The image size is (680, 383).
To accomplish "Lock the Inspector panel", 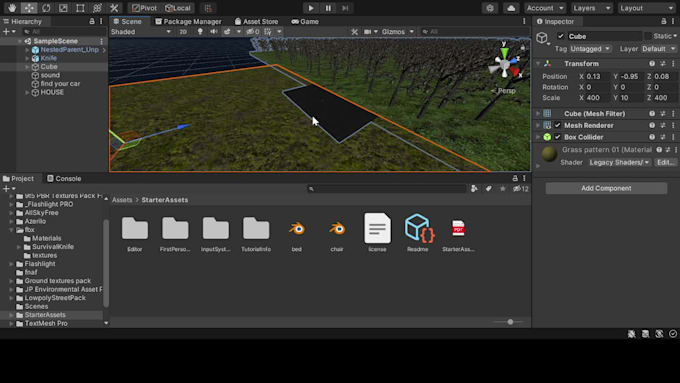I will coord(664,21).
